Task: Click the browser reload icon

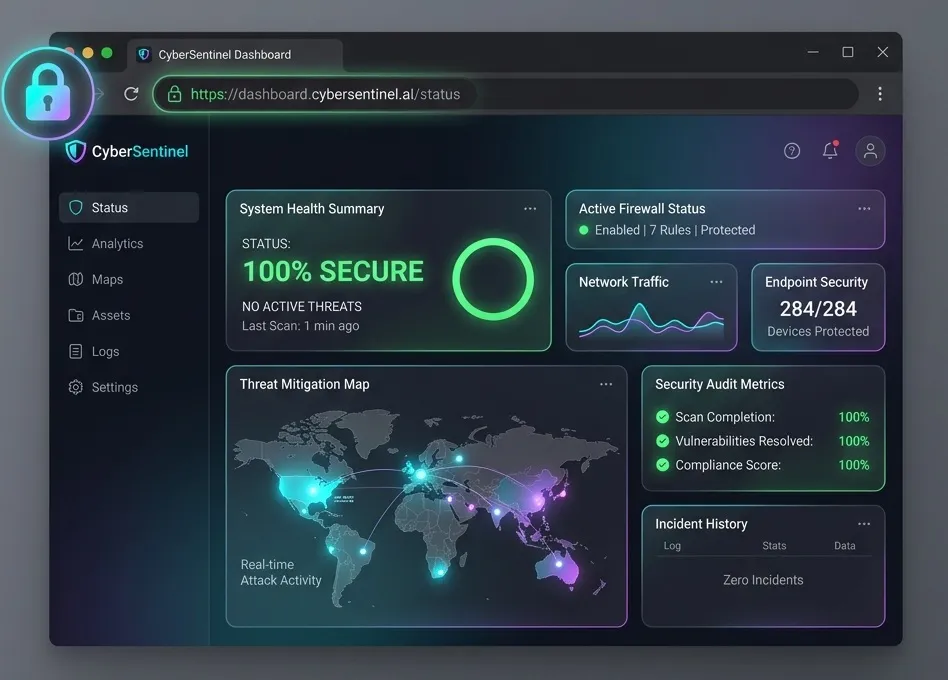Action: (131, 94)
